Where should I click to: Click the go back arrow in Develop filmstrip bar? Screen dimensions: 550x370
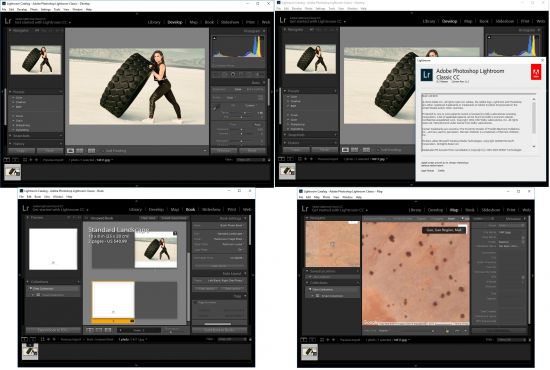click(31, 160)
